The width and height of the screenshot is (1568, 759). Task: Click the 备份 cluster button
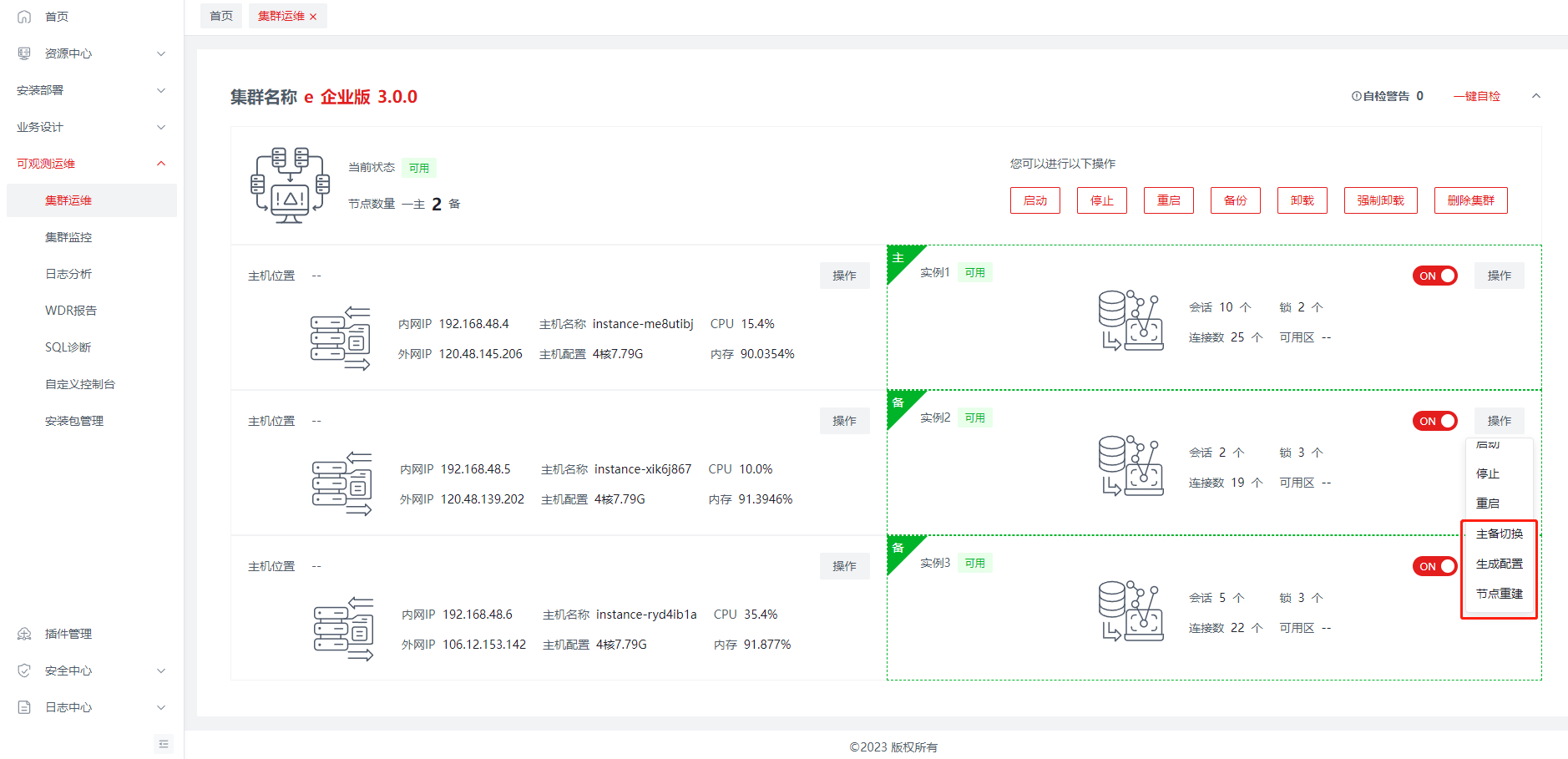(x=1235, y=200)
